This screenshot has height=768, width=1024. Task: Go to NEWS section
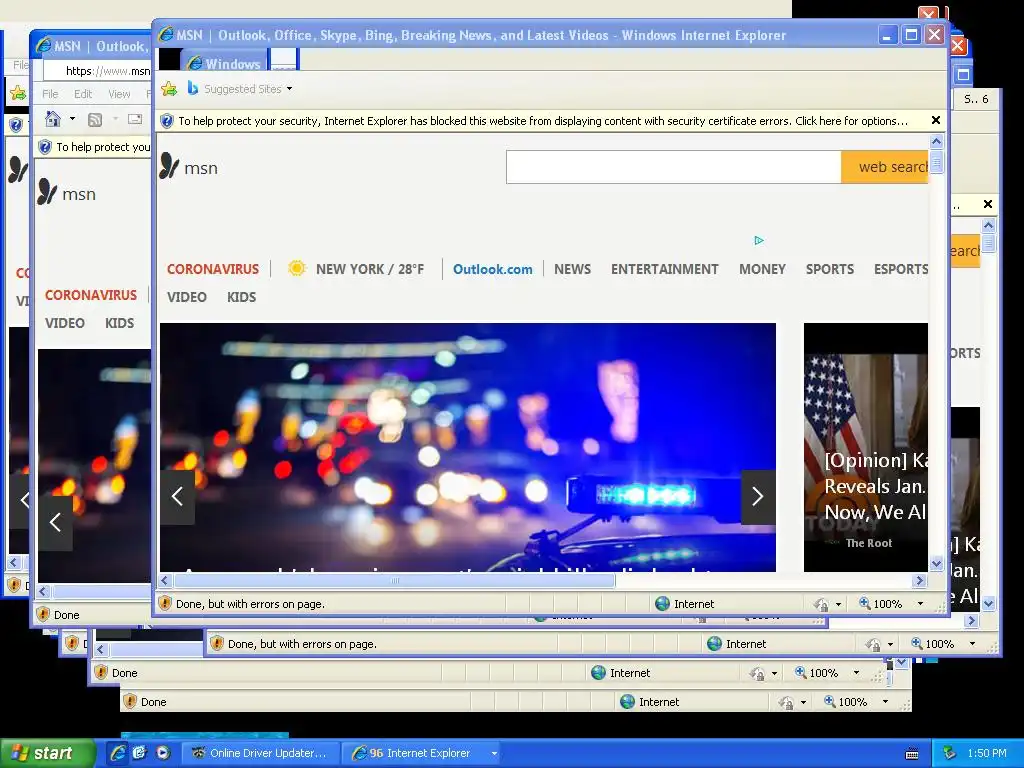pyautogui.click(x=572, y=269)
